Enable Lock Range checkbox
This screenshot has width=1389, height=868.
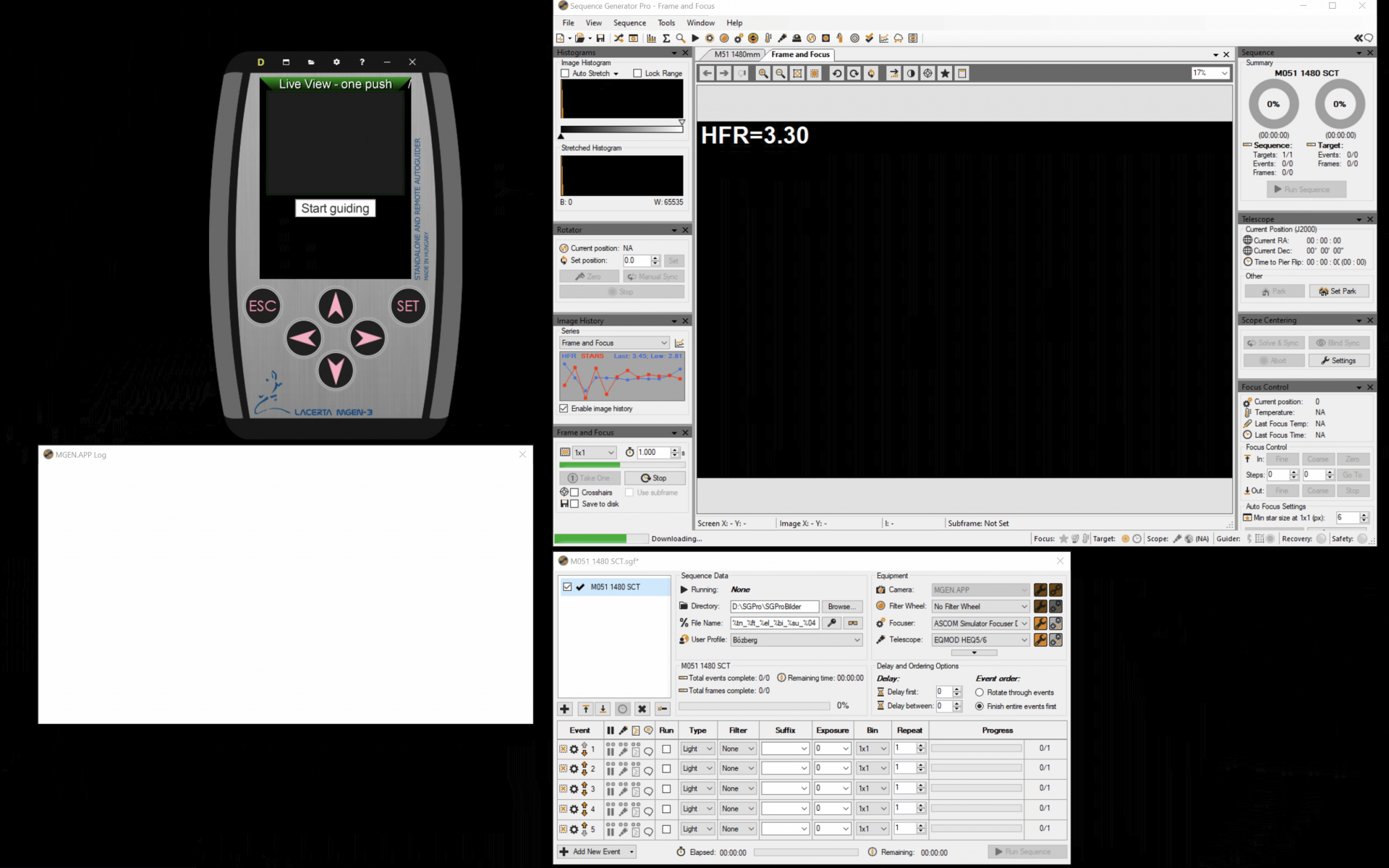(x=637, y=73)
